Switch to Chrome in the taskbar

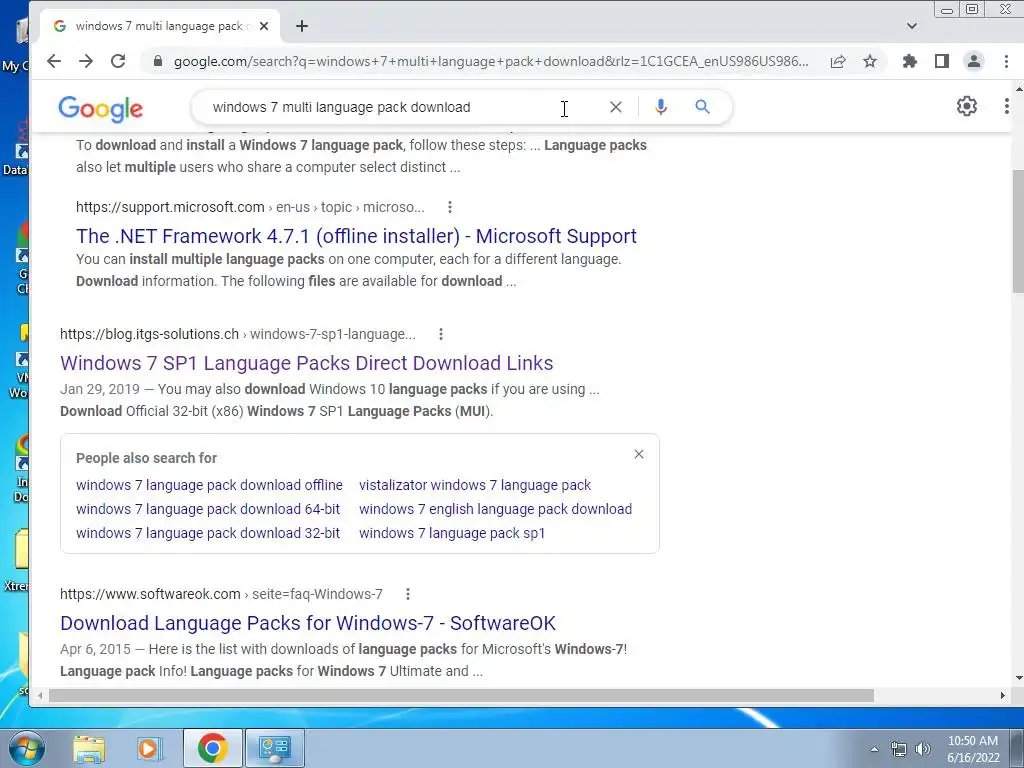[x=212, y=748]
